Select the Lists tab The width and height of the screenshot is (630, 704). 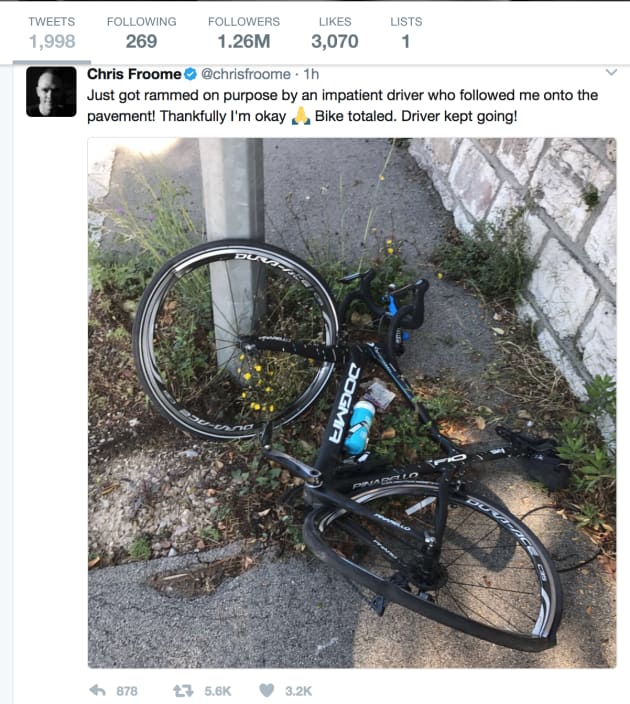coord(406,33)
